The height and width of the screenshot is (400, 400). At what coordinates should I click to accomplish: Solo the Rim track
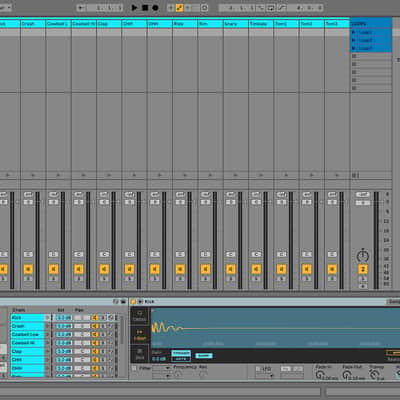[x=205, y=279]
